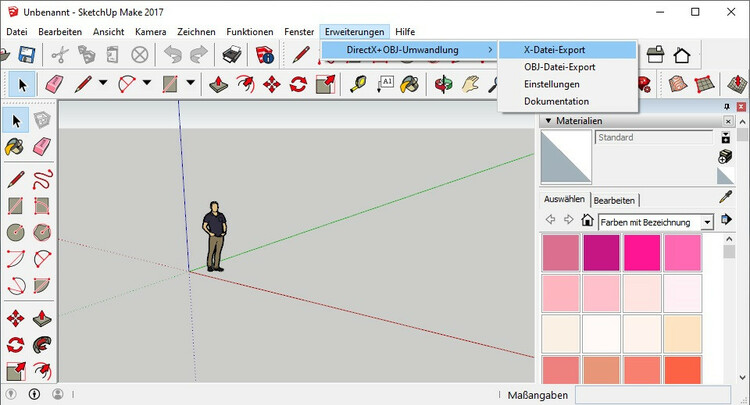
Task: Click the Erase (X circle) toolbar icon
Action: click(140, 55)
